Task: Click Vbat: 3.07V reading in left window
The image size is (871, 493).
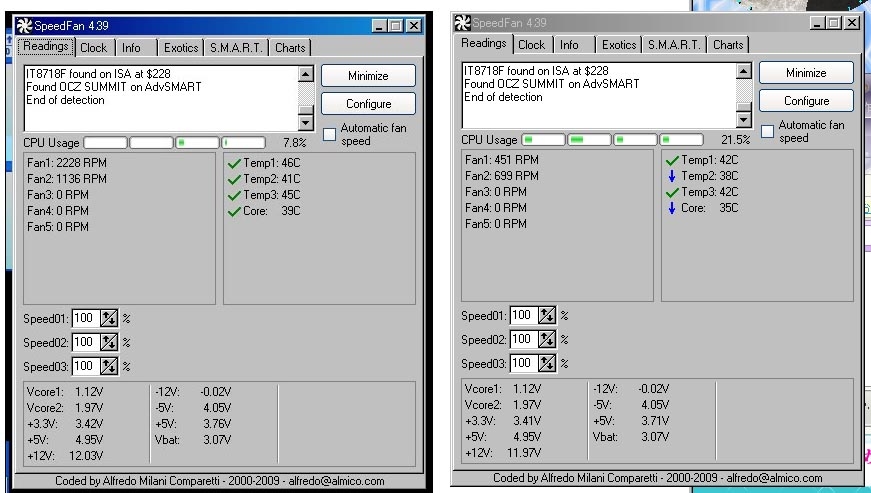Action: tap(193, 440)
